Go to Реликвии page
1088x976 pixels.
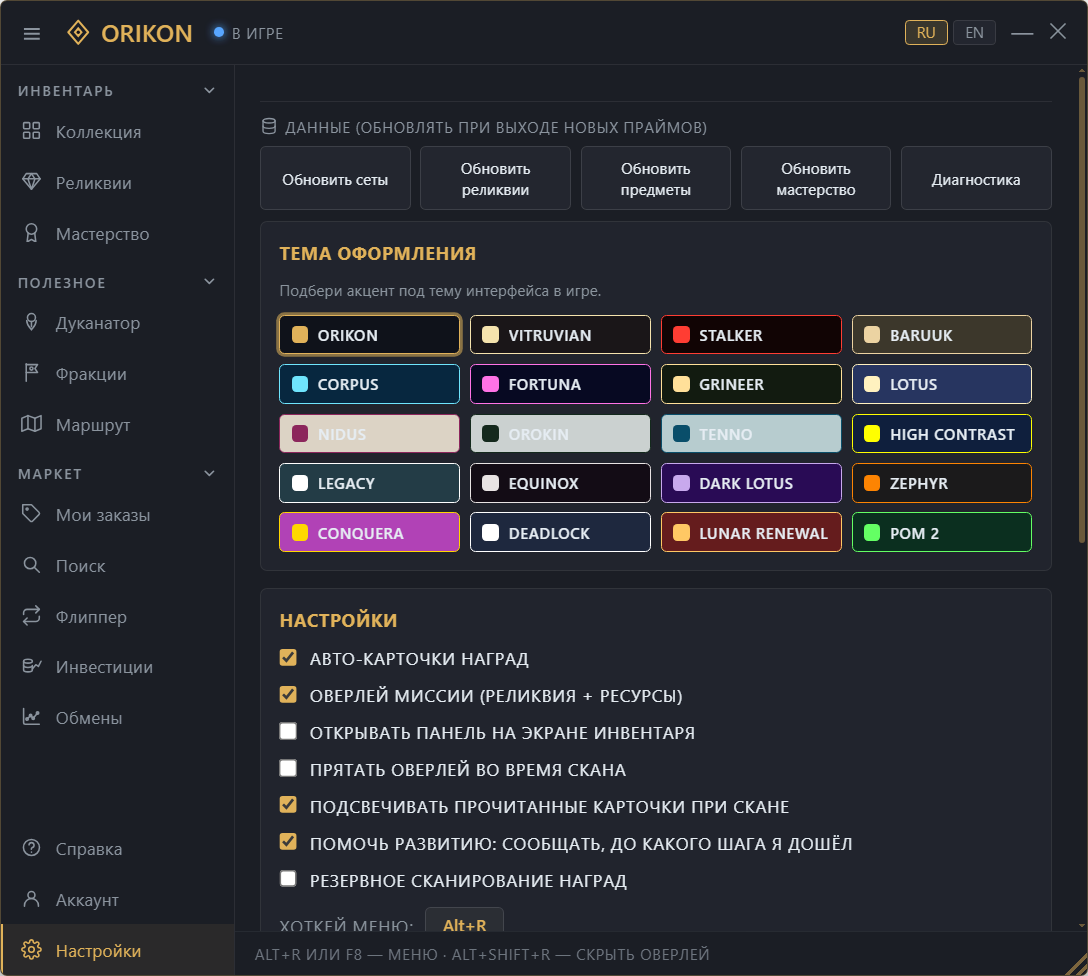coord(117,182)
